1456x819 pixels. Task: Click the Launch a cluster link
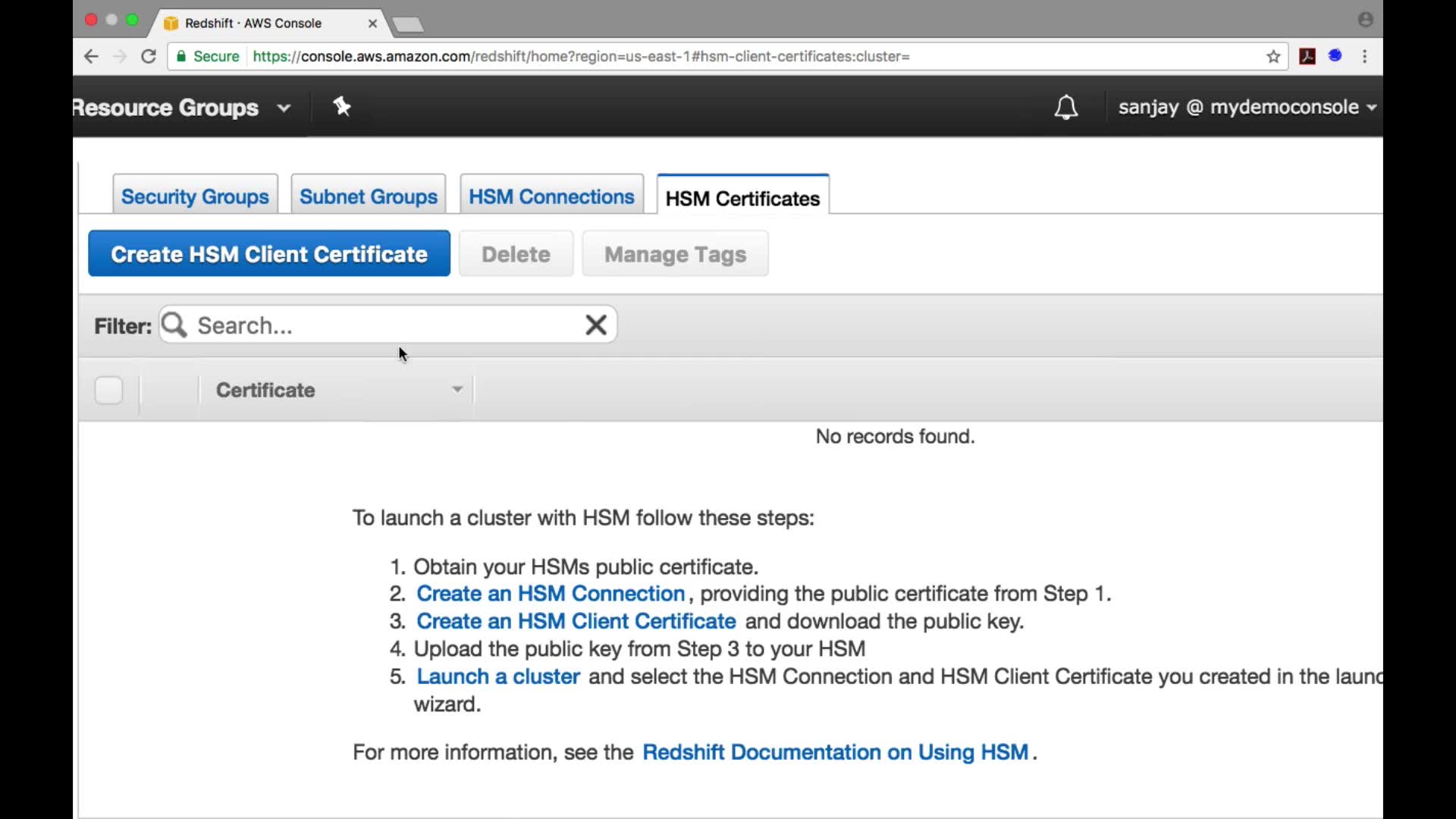click(498, 676)
